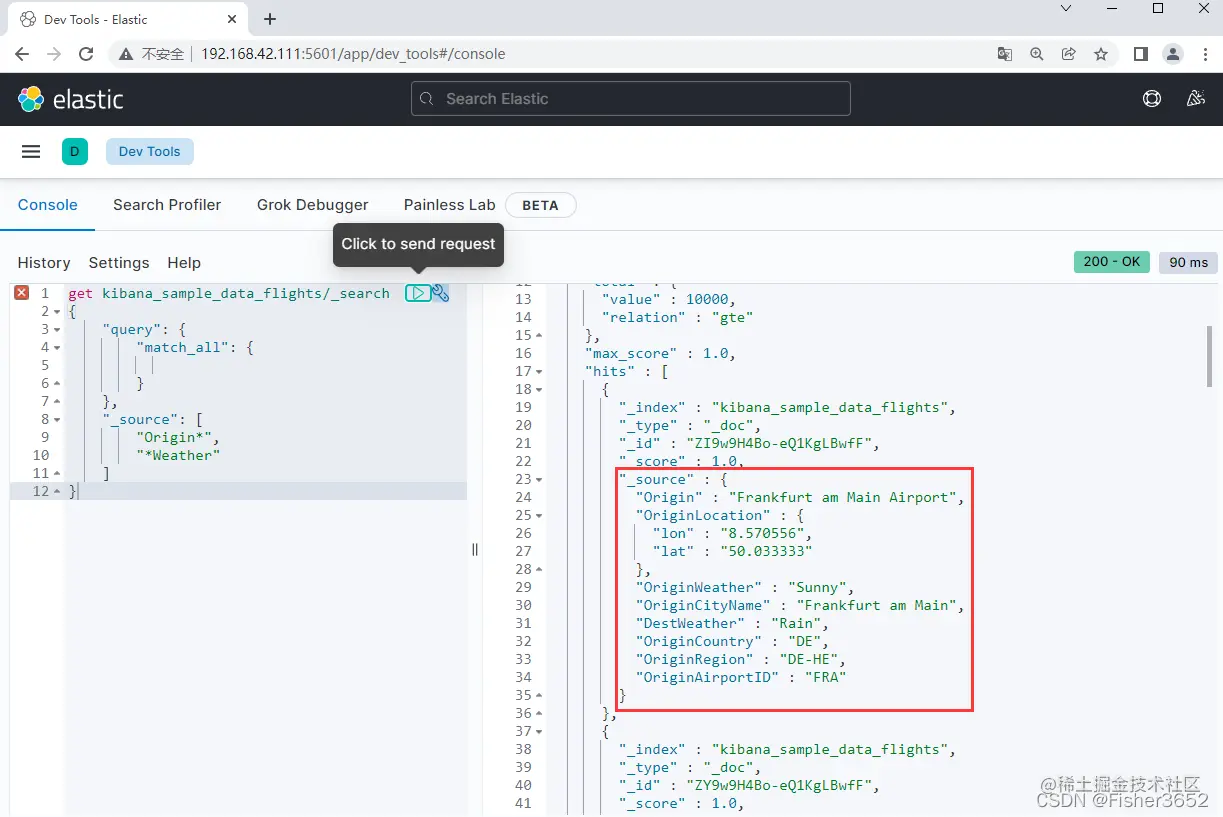The image size is (1223, 817).
Task: Bookmark page with star icon
Action: [1101, 54]
